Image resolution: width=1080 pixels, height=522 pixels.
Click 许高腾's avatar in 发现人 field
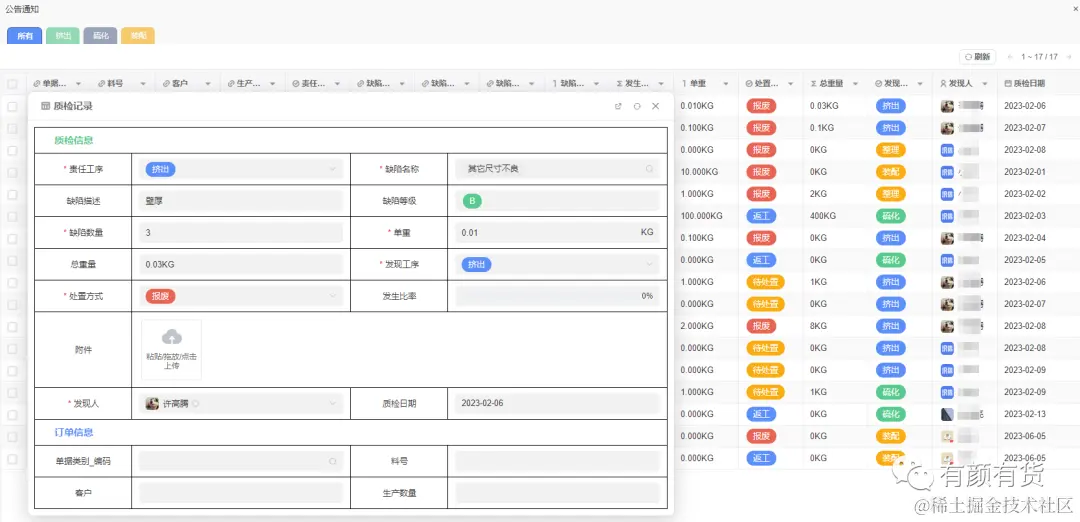[x=152, y=403]
